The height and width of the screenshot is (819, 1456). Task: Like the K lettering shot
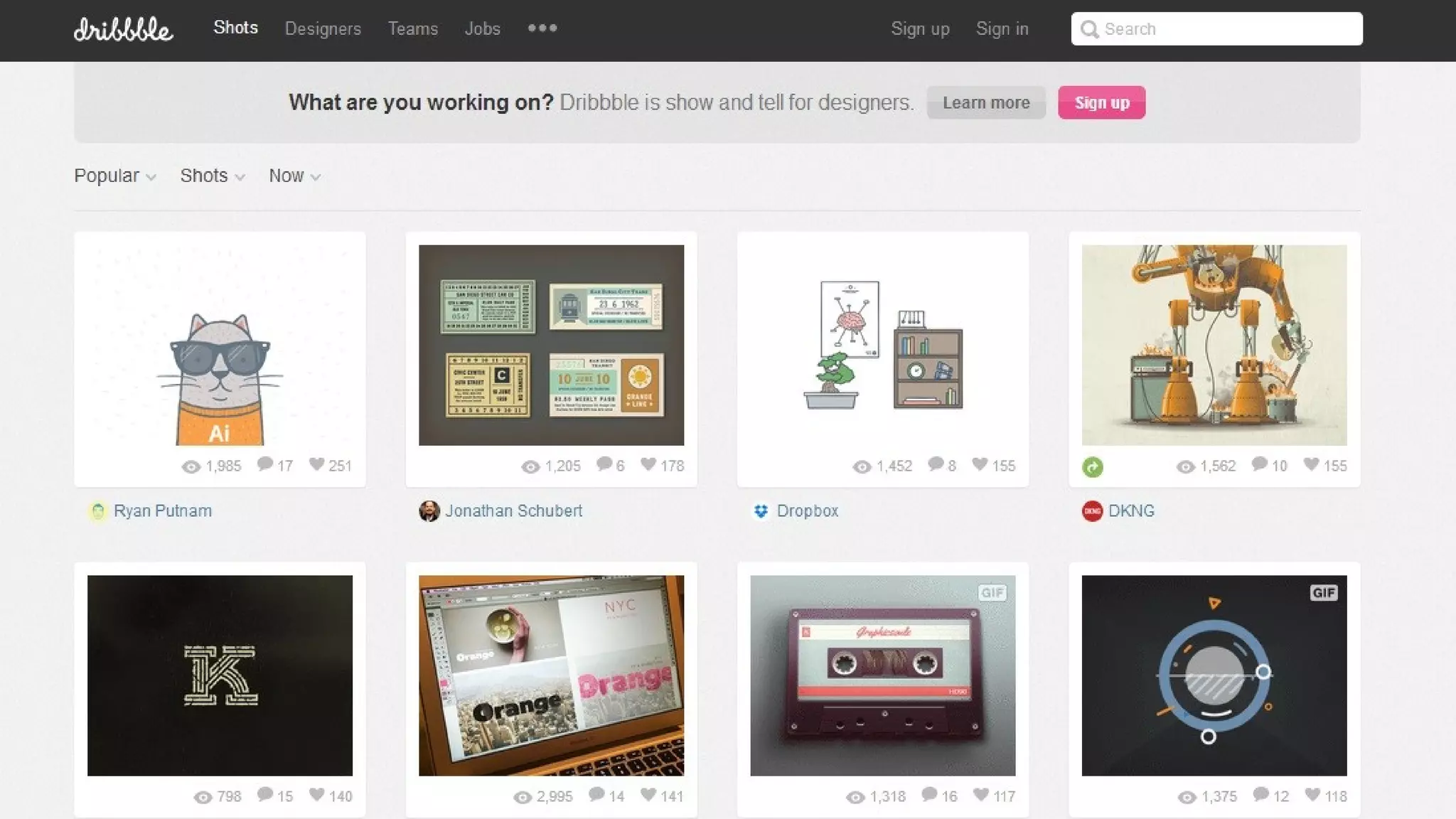click(317, 795)
